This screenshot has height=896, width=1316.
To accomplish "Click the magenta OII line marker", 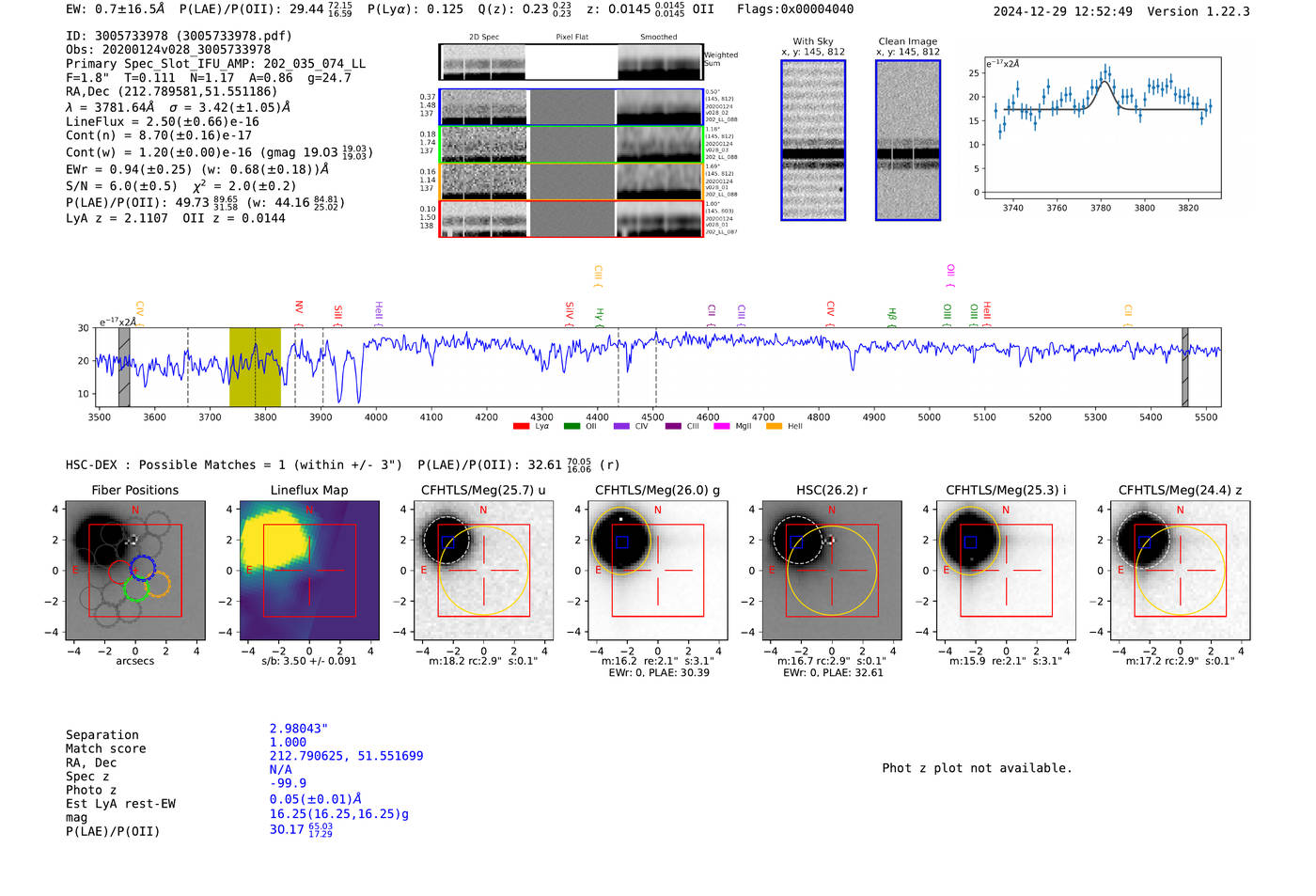I will click(x=951, y=275).
